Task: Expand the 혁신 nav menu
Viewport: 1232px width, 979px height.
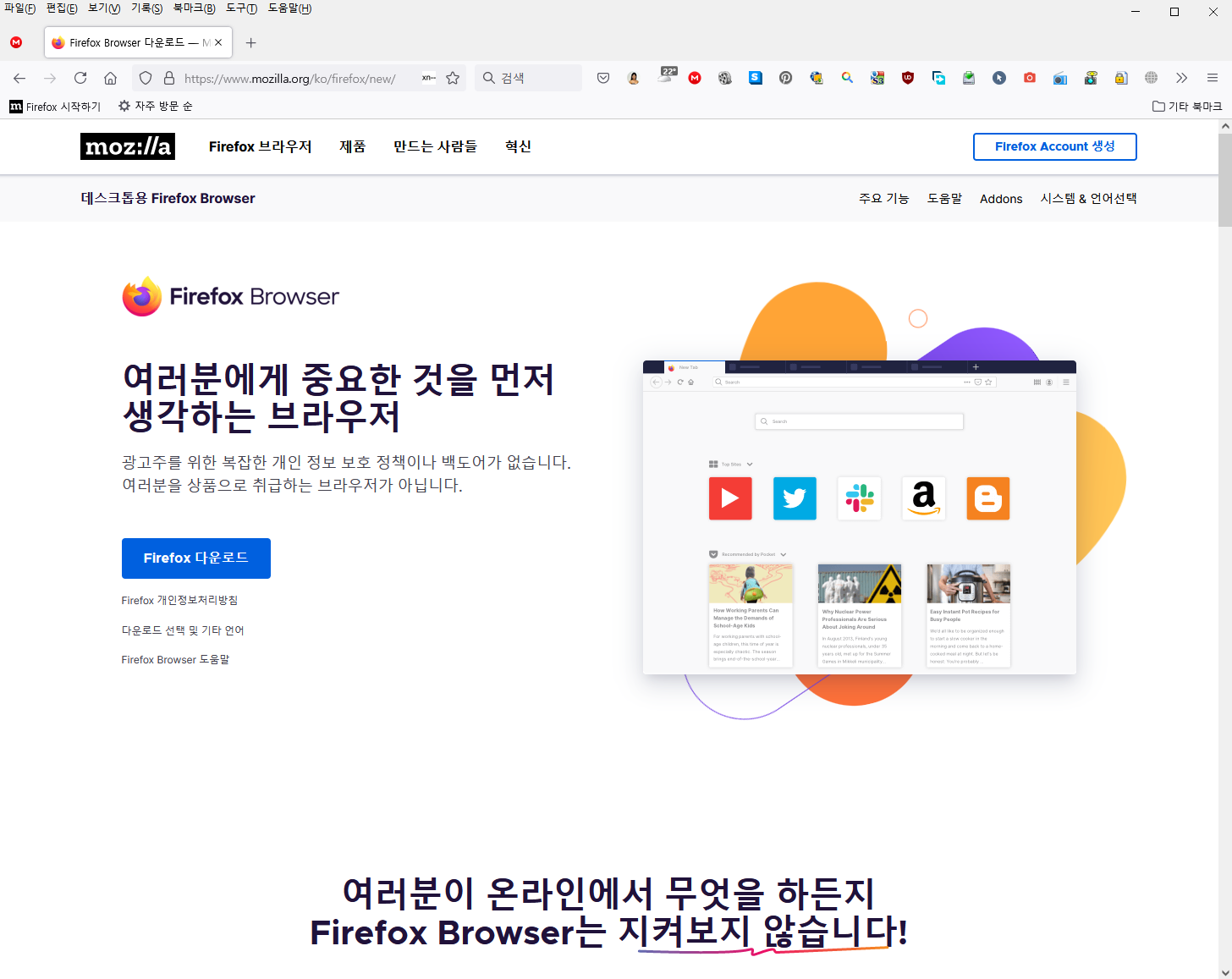Action: coord(518,146)
